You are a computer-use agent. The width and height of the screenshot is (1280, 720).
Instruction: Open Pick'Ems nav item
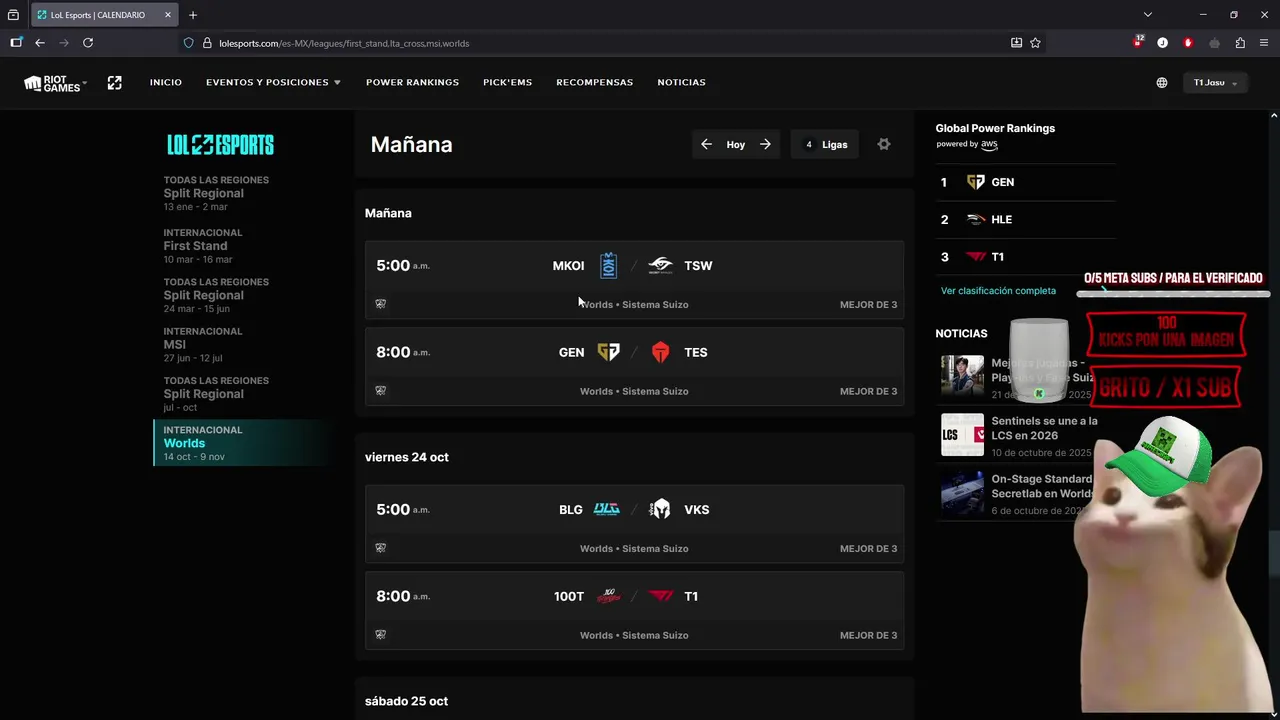pos(507,82)
